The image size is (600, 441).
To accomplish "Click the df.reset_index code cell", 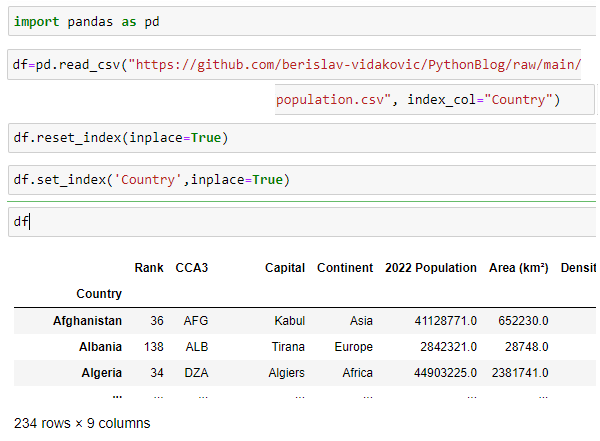I will click(300, 137).
